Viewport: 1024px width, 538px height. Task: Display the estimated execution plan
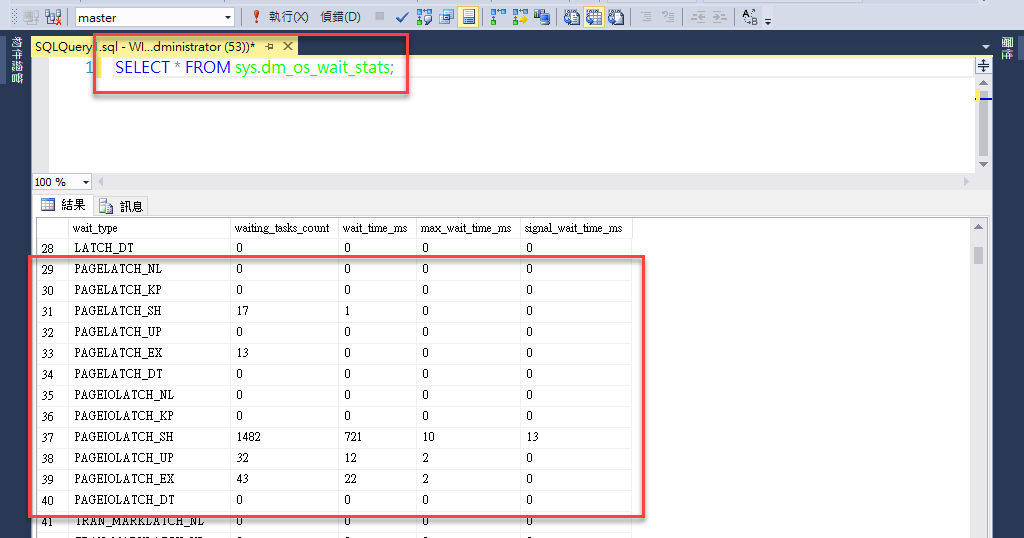(x=424, y=17)
